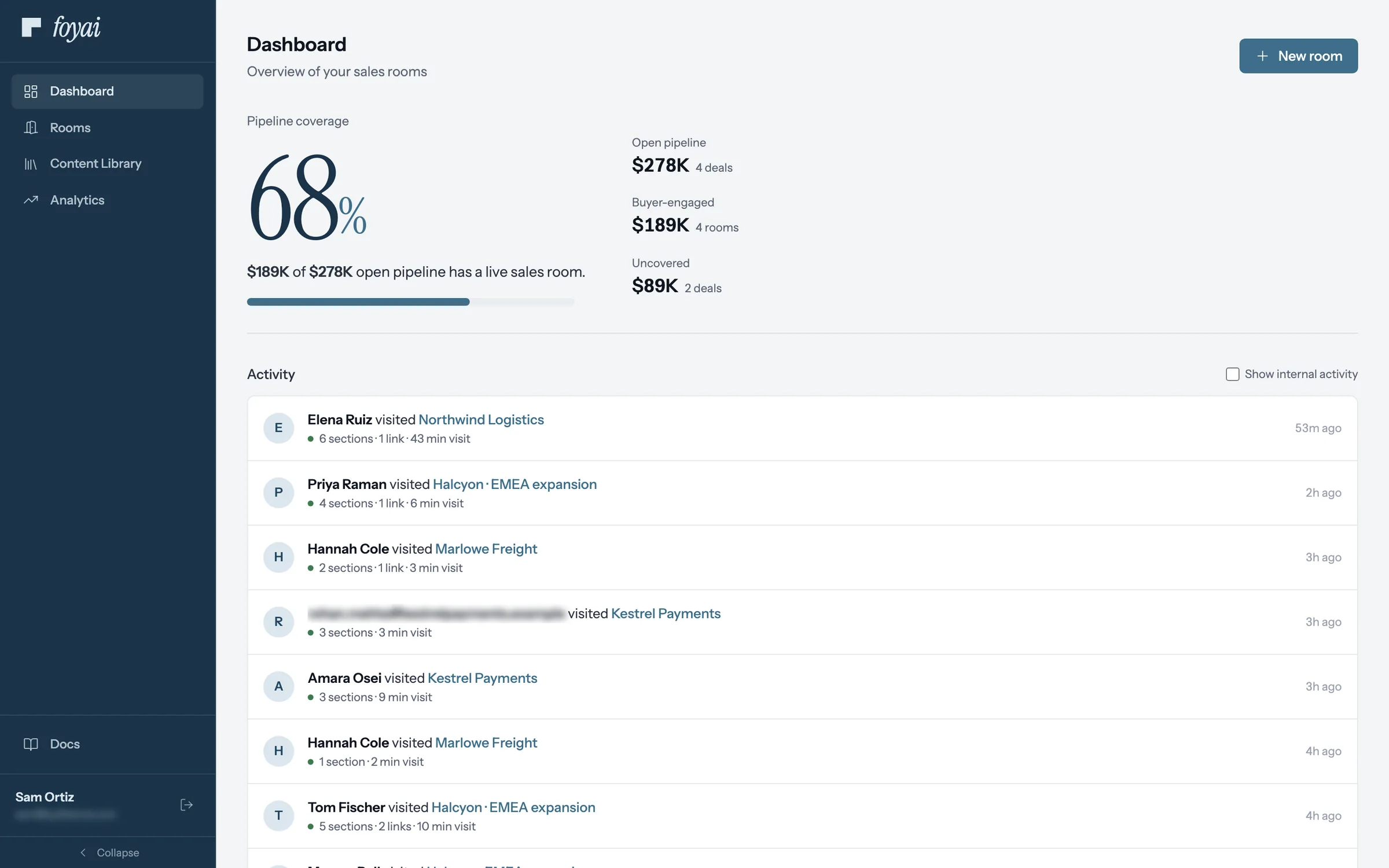
Task: Click the H avatar in the 4h ago Hannah Cole row
Action: tap(278, 751)
